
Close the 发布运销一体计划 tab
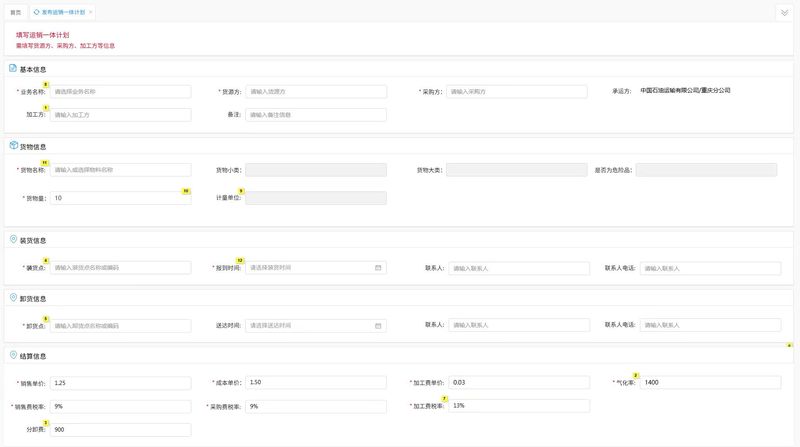pos(91,12)
